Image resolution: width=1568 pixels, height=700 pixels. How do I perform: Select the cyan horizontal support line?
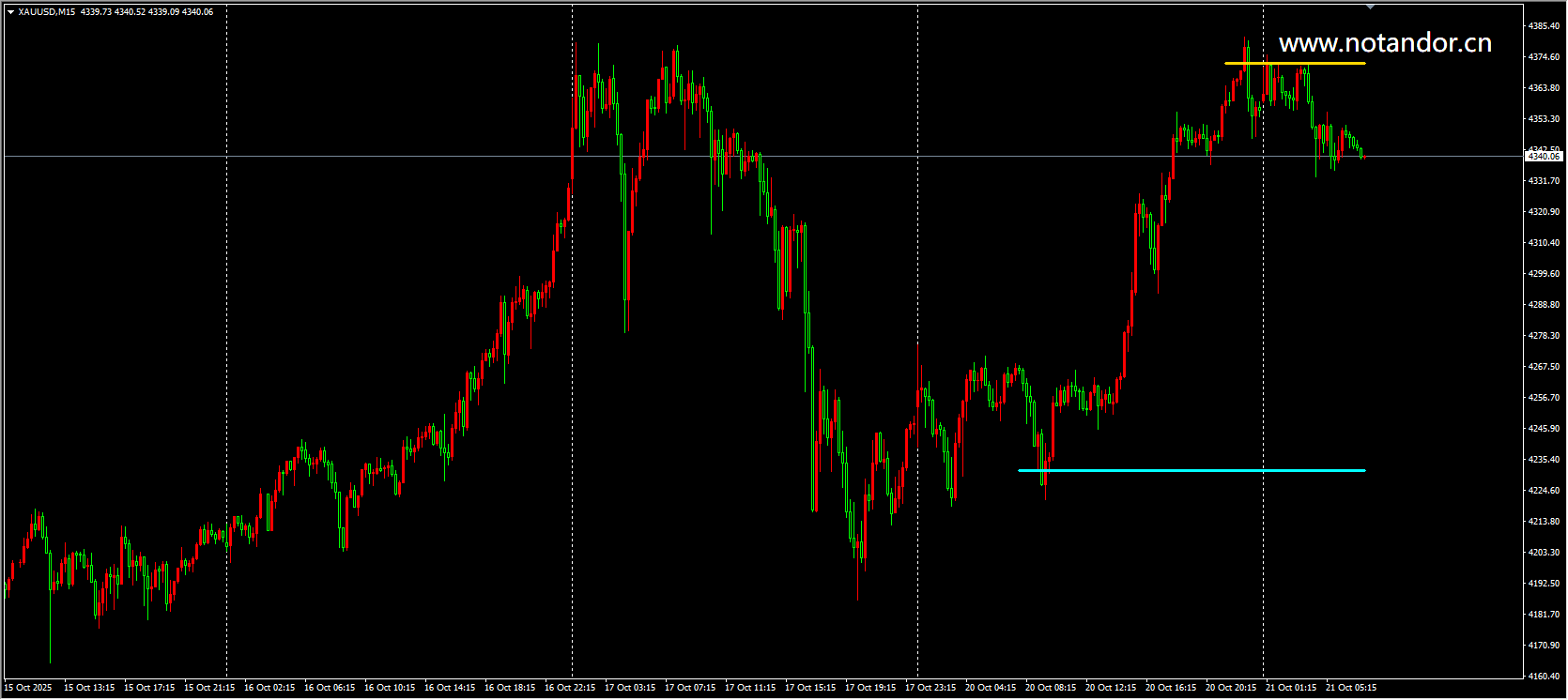1191,470
